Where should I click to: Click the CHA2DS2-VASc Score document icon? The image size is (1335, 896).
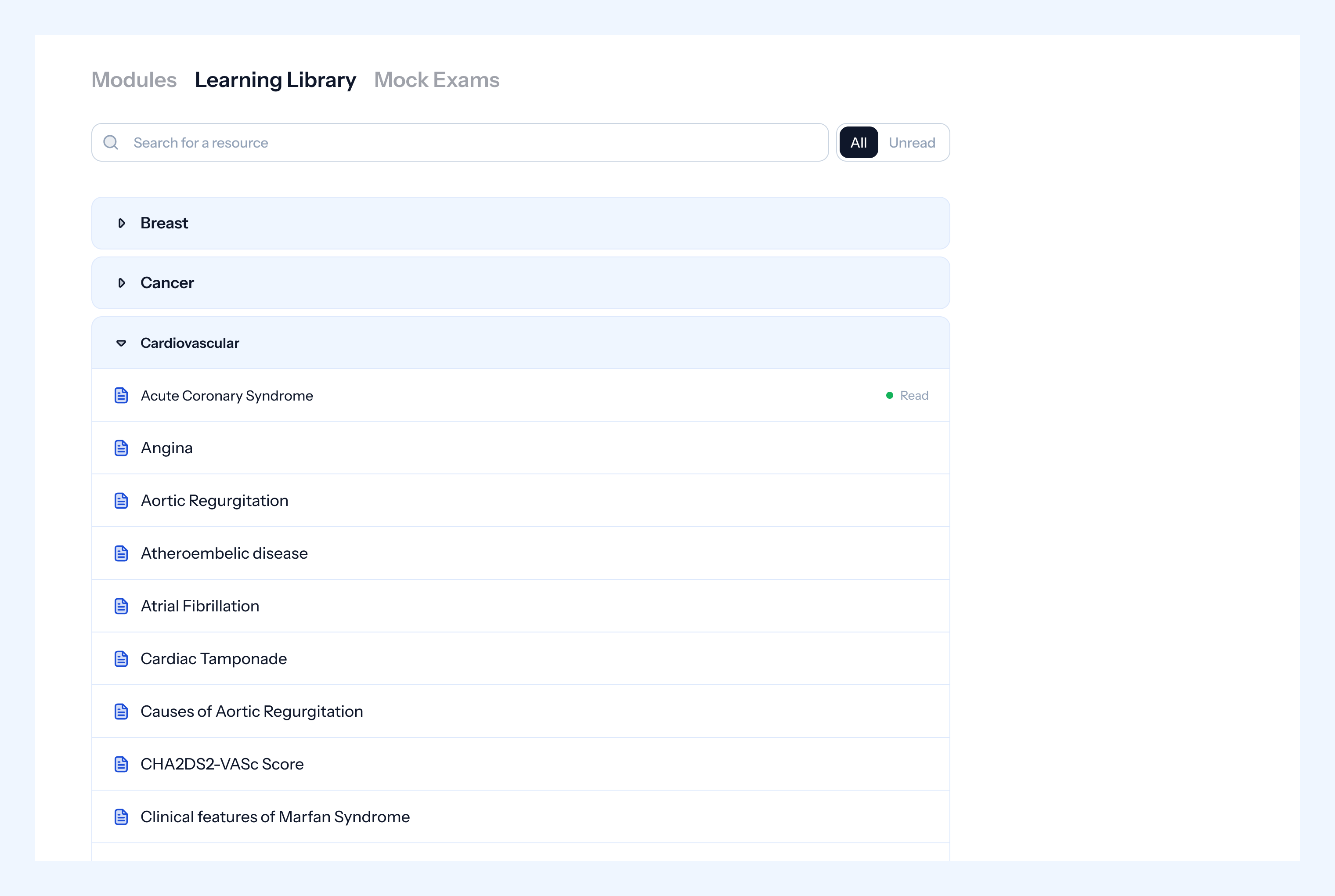[121, 764]
